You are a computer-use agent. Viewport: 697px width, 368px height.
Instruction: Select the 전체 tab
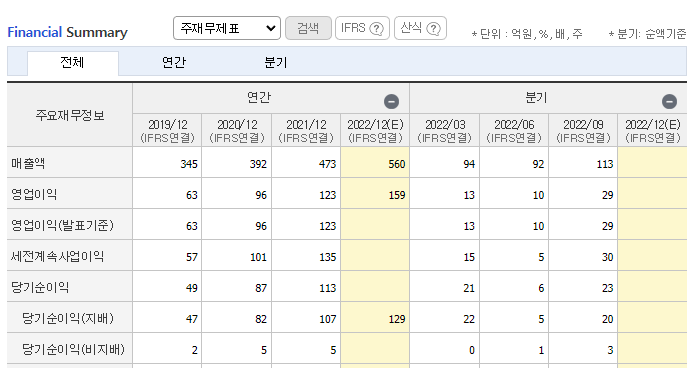point(73,63)
